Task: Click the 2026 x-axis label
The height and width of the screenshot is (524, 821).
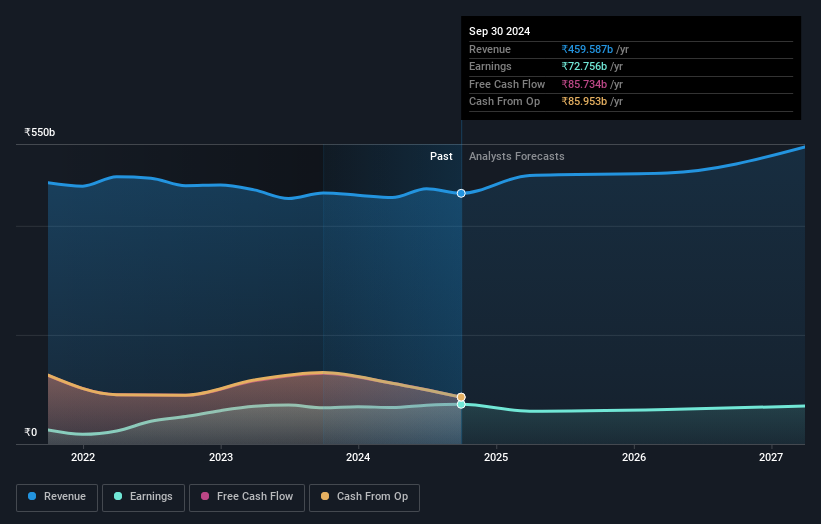Action: tap(634, 457)
